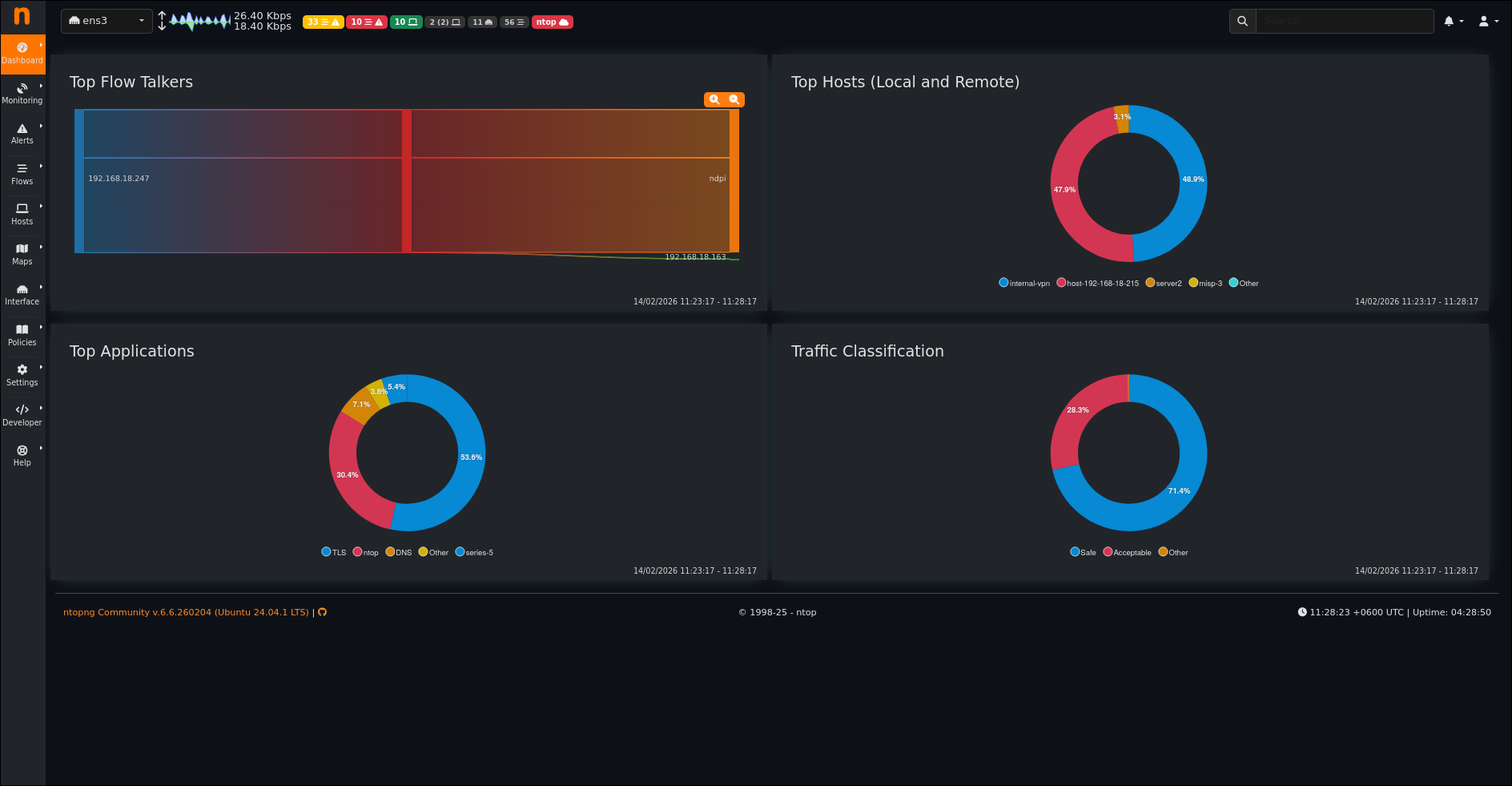Click the ntopng logo icon
Screen dimensions: 1512x786
click(x=22, y=16)
